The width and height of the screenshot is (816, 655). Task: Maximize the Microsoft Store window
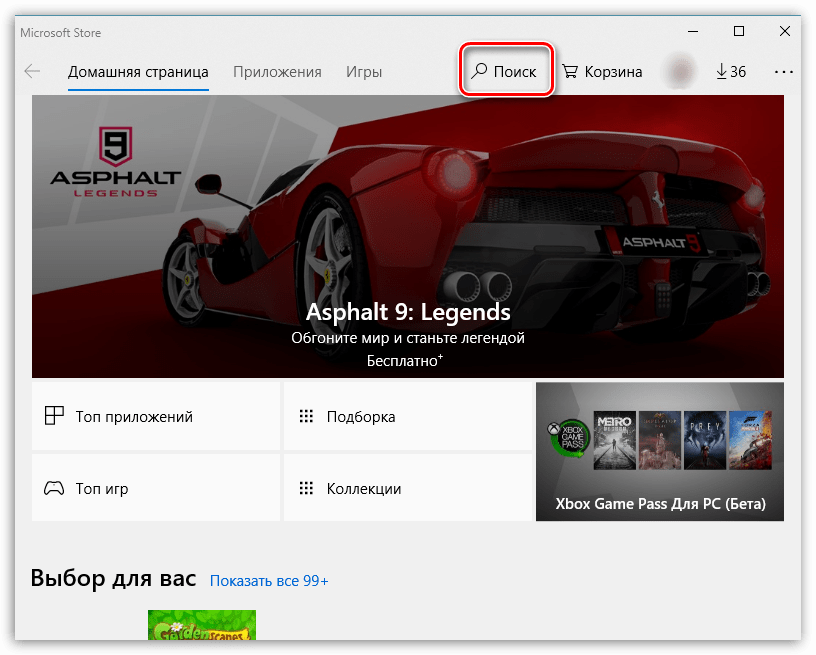coord(738,32)
